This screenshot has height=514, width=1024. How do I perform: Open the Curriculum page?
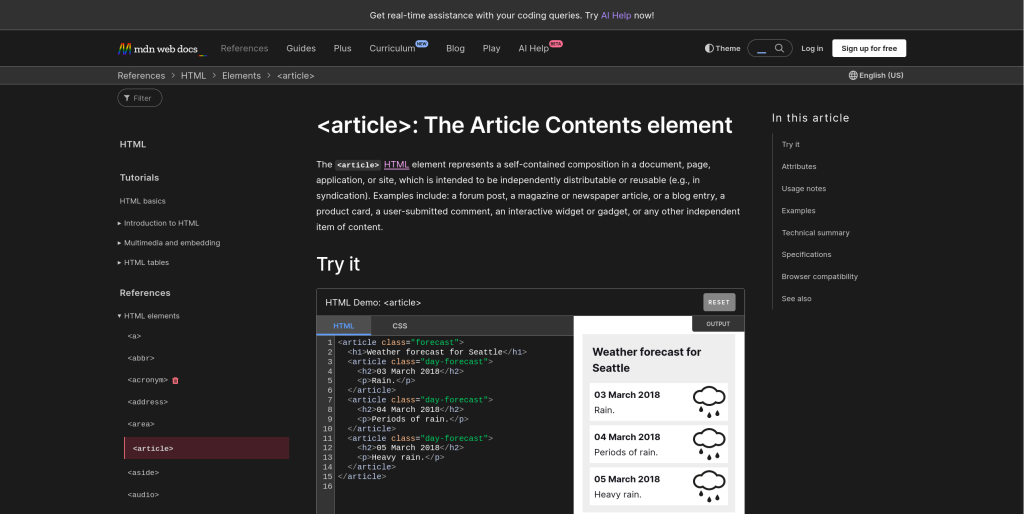pos(392,48)
